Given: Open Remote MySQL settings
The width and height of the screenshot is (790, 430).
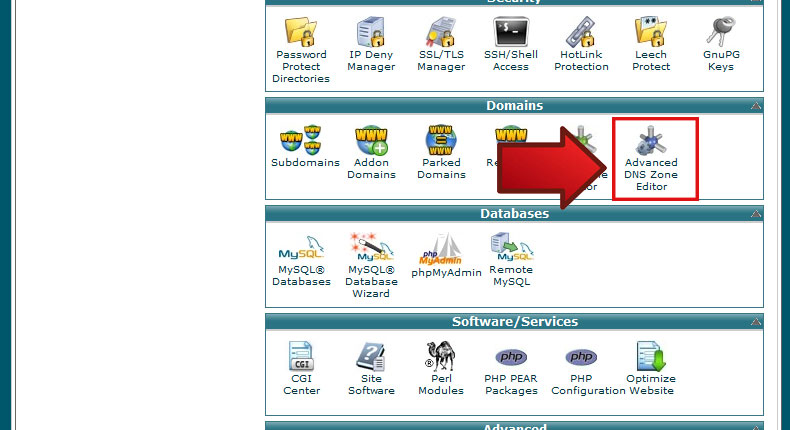Looking at the screenshot, I should [511, 247].
